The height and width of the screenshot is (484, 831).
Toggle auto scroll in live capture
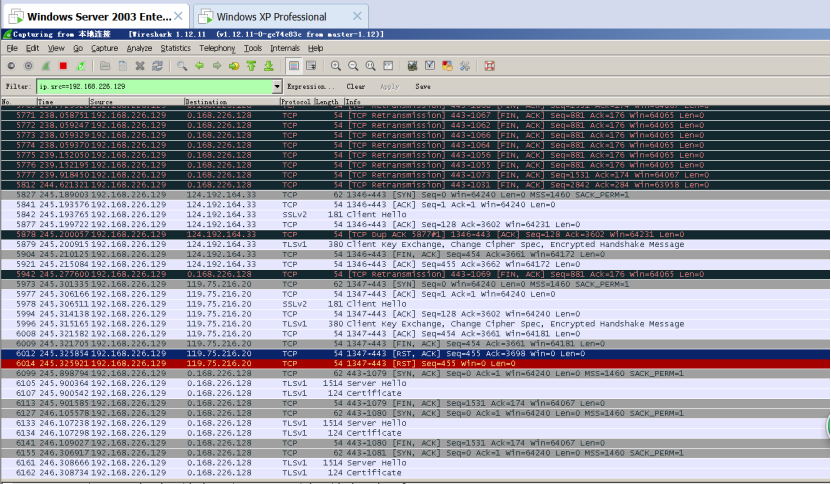point(311,66)
